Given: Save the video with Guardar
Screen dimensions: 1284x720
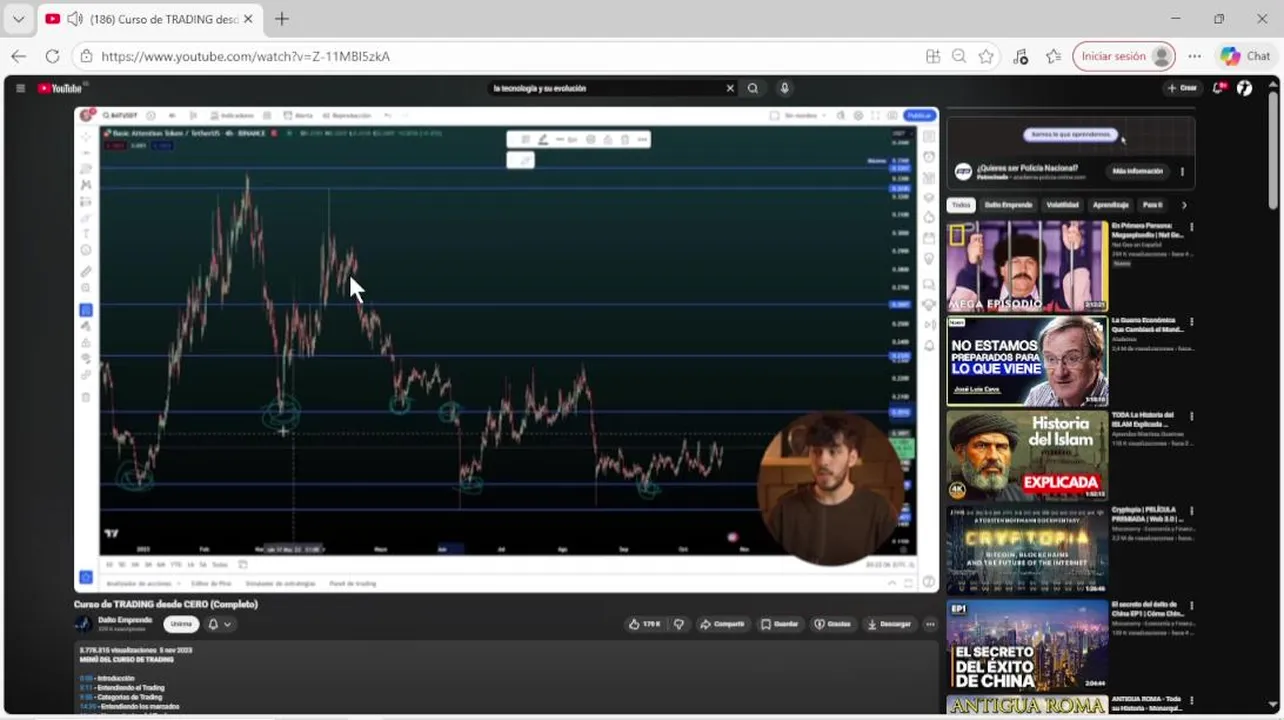Looking at the screenshot, I should pyautogui.click(x=780, y=624).
